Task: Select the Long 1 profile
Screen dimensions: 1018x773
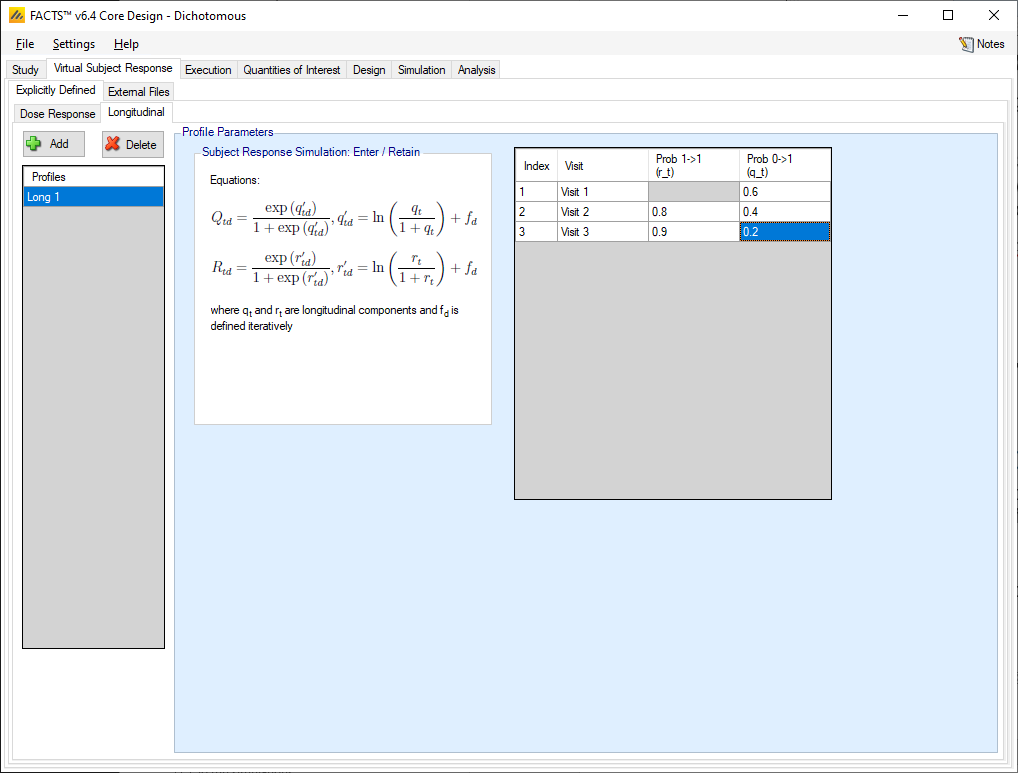Action: (93, 197)
